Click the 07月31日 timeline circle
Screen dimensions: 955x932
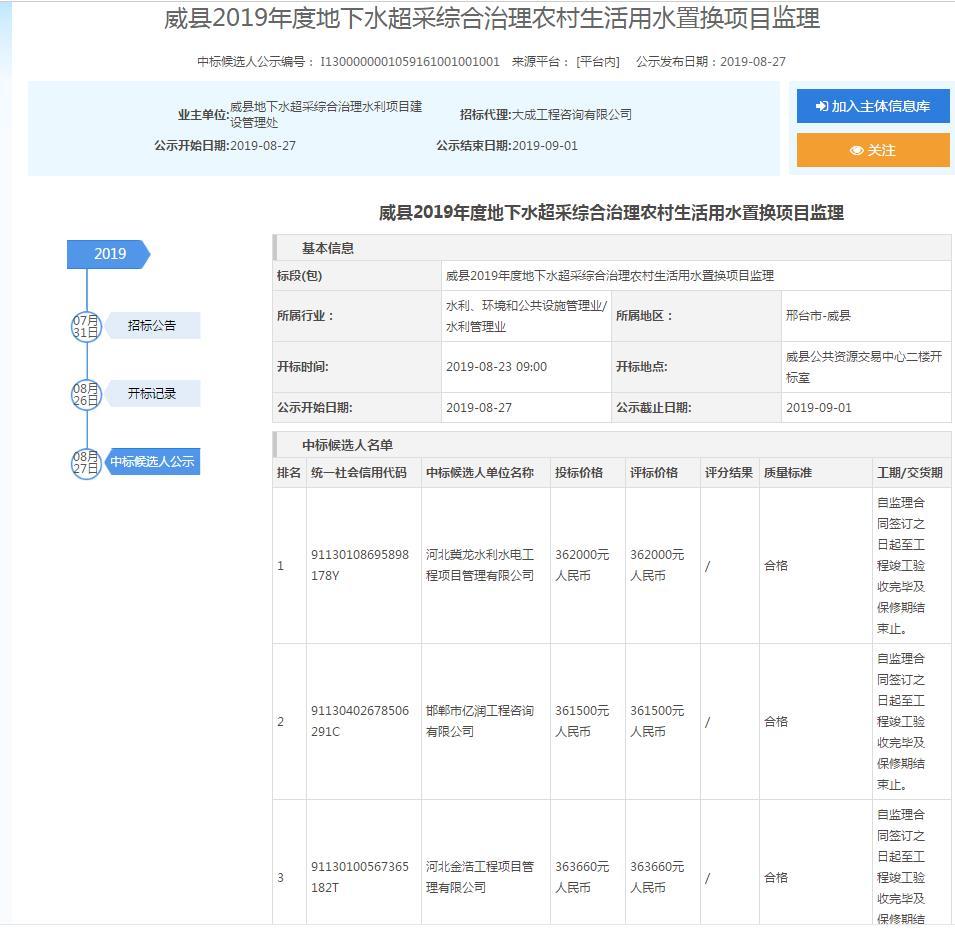point(86,326)
